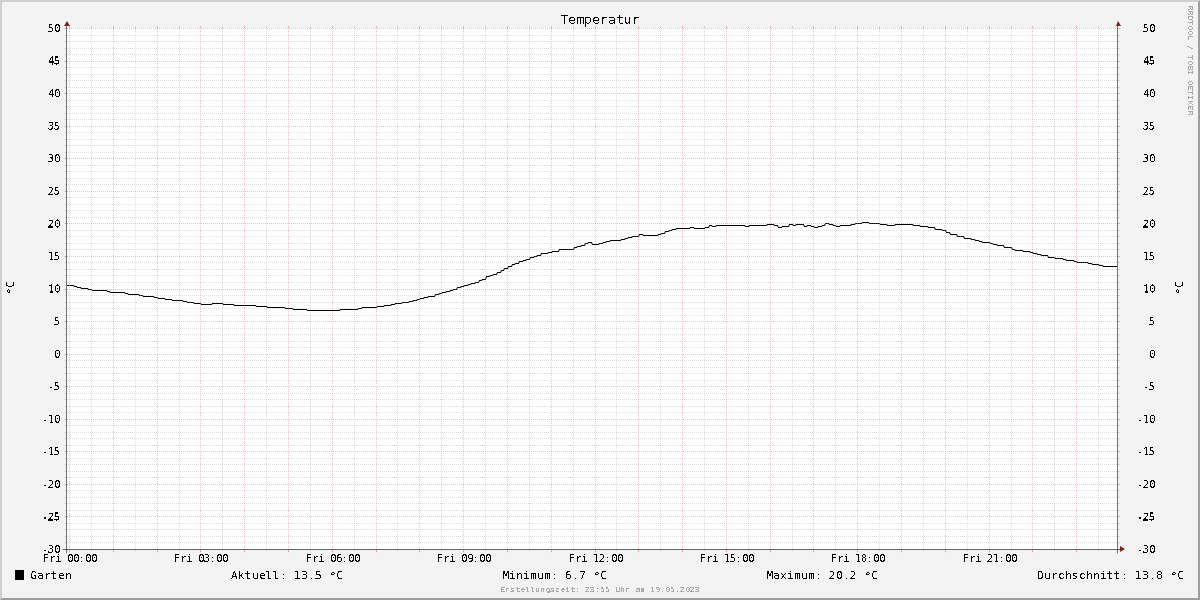The height and width of the screenshot is (600, 1200).
Task: Click the 'Fri 18:00' time axis label
Action: tap(858, 558)
